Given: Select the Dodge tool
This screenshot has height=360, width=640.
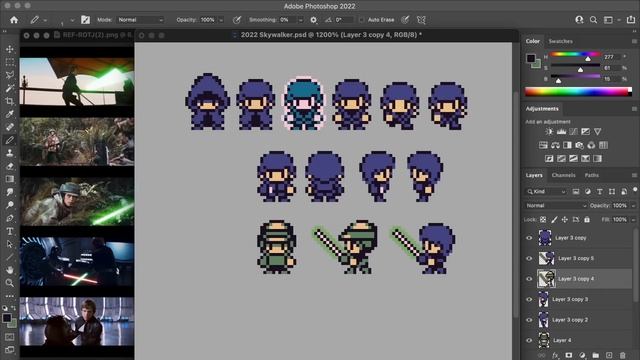Looking at the screenshot, I should [10, 205].
